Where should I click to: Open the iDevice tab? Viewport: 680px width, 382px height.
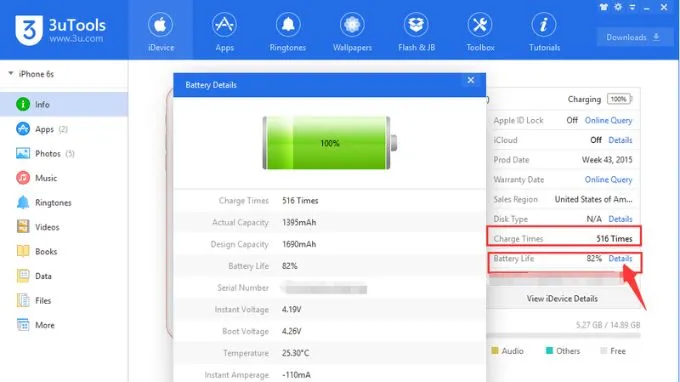coord(160,30)
